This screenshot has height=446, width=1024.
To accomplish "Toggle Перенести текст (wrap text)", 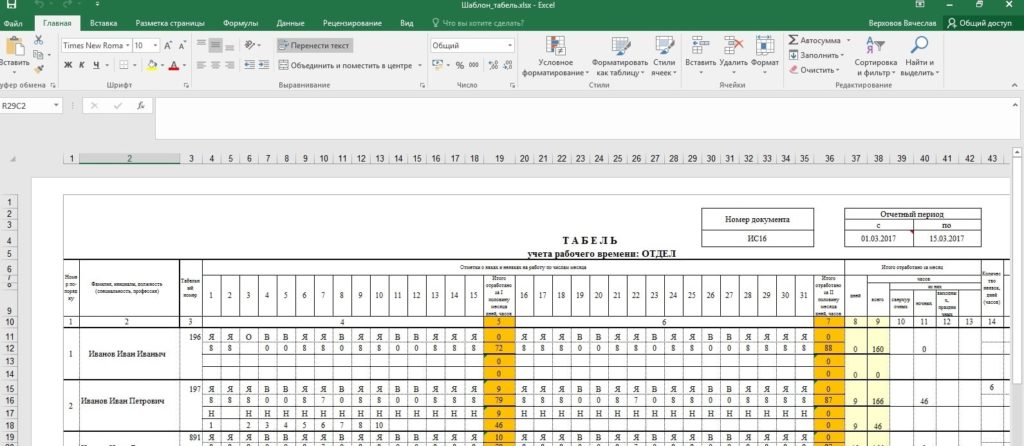I will click(315, 46).
